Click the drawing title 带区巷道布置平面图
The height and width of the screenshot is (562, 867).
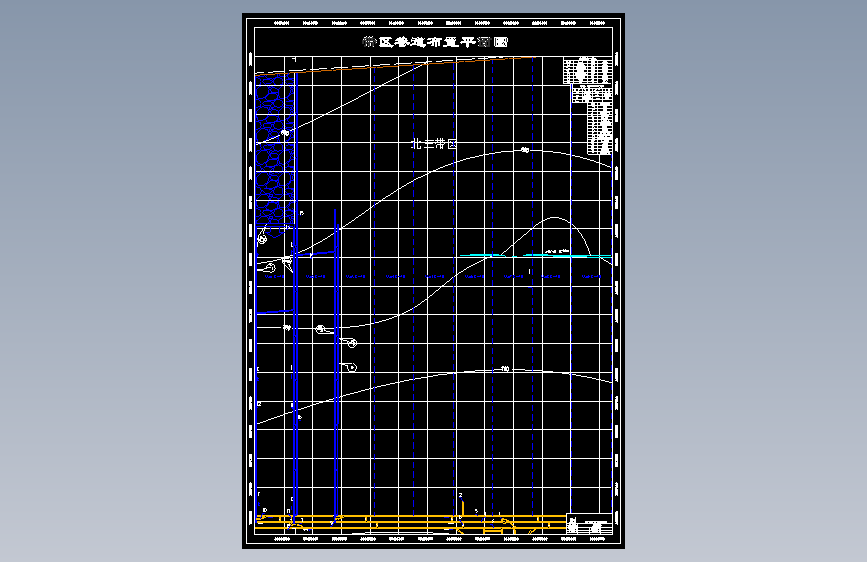click(435, 42)
